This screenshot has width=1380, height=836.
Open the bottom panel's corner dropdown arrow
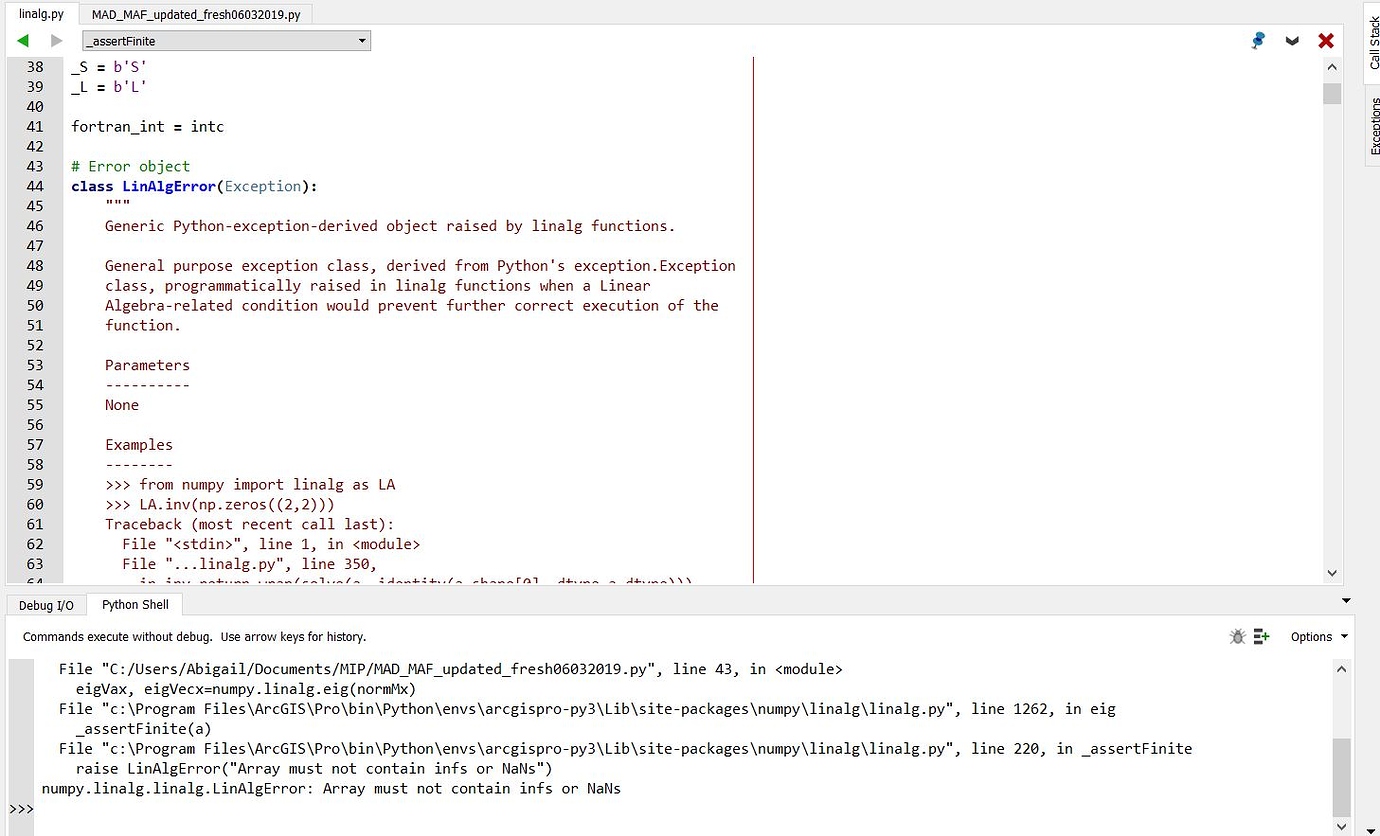1345,599
